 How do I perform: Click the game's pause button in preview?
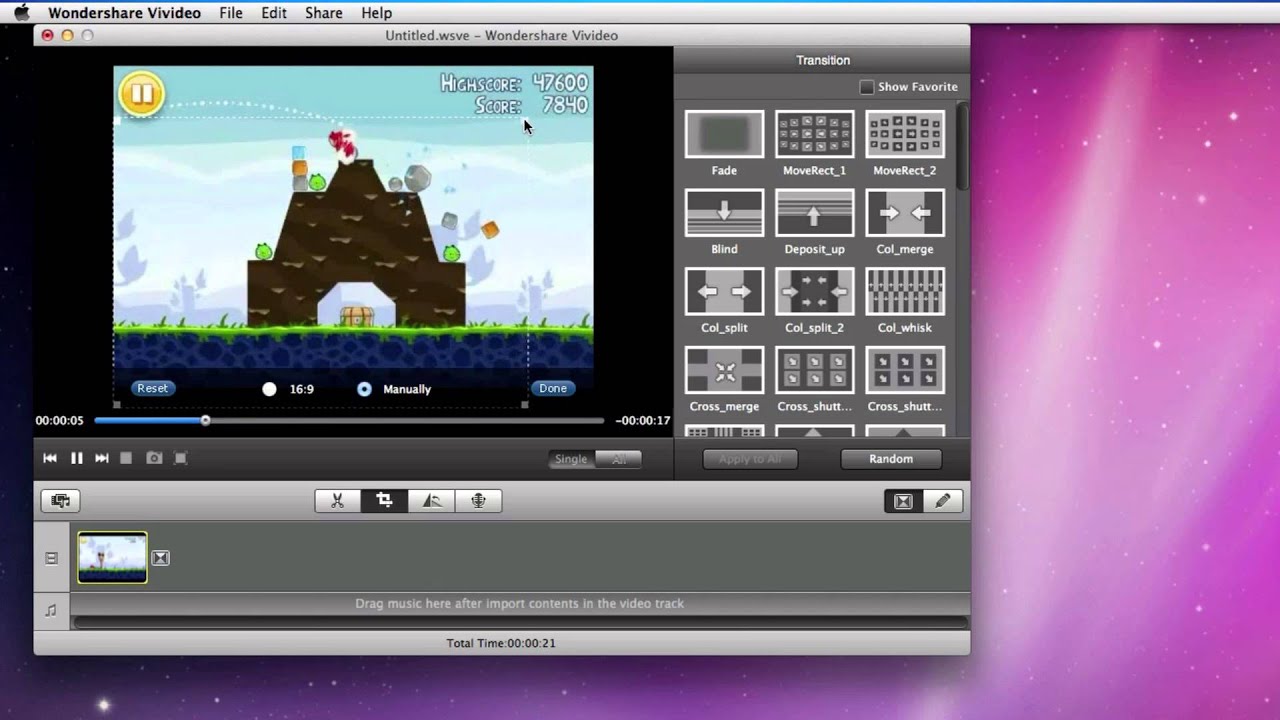(x=141, y=95)
